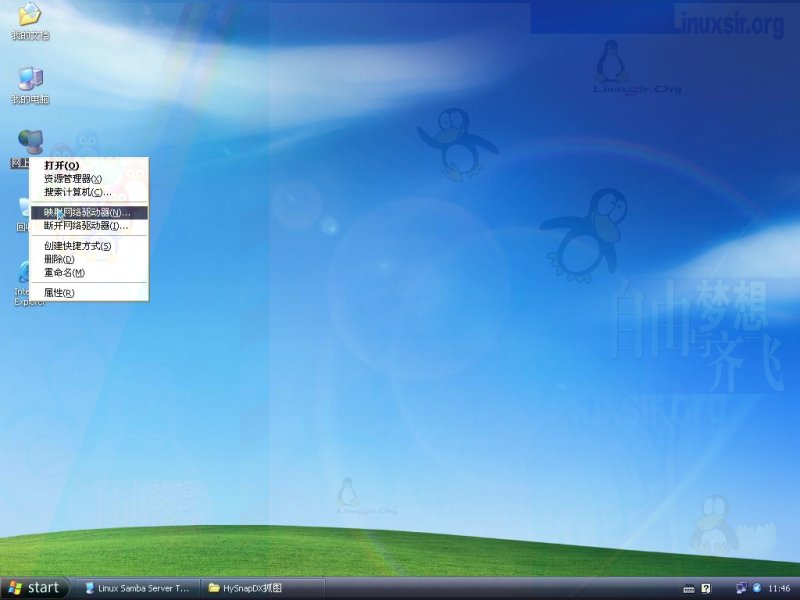
Task: Click 映射网络驱动器(N)... menu item
Action: pyautogui.click(x=89, y=212)
